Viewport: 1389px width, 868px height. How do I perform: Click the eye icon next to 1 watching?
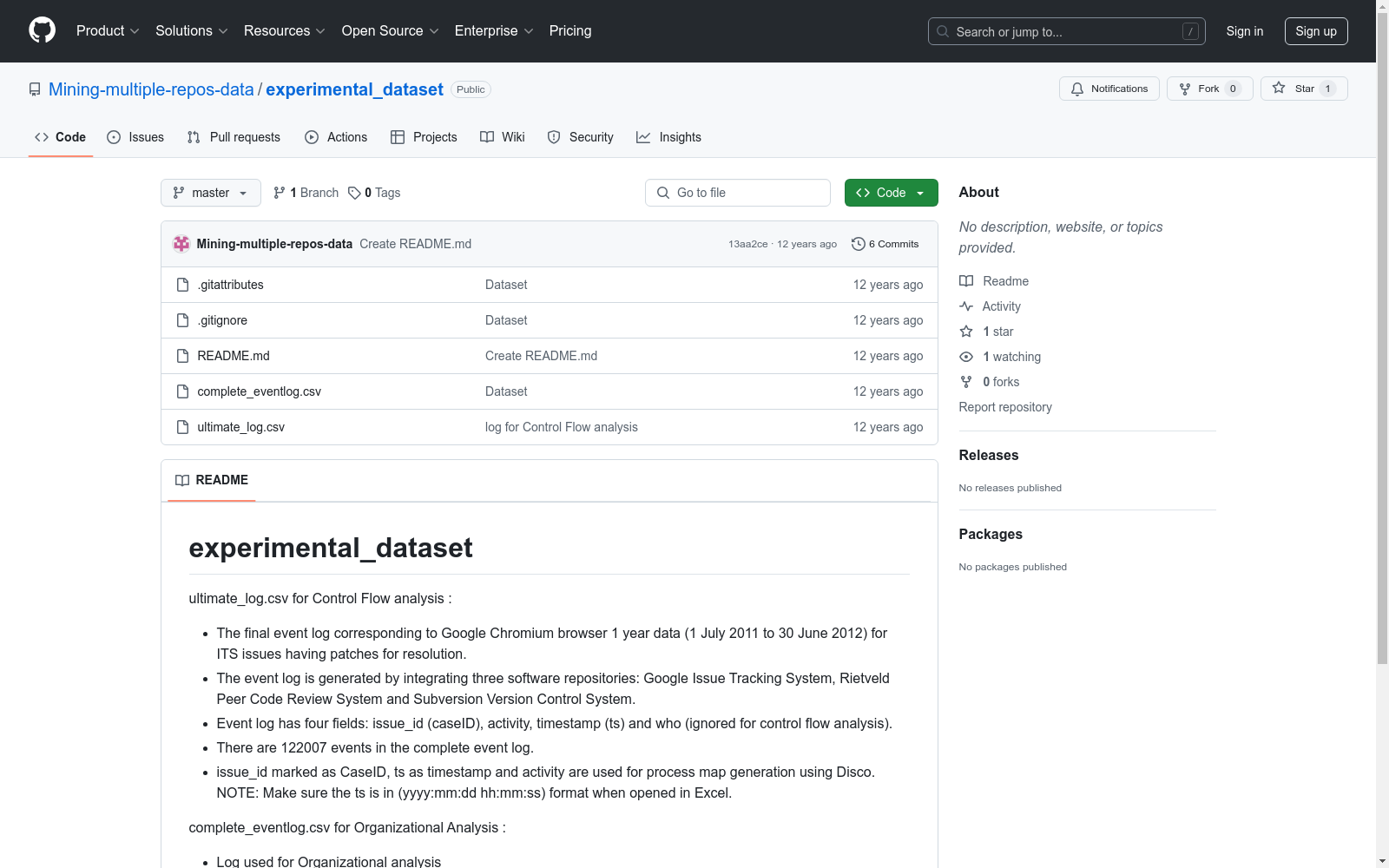pyautogui.click(x=966, y=357)
